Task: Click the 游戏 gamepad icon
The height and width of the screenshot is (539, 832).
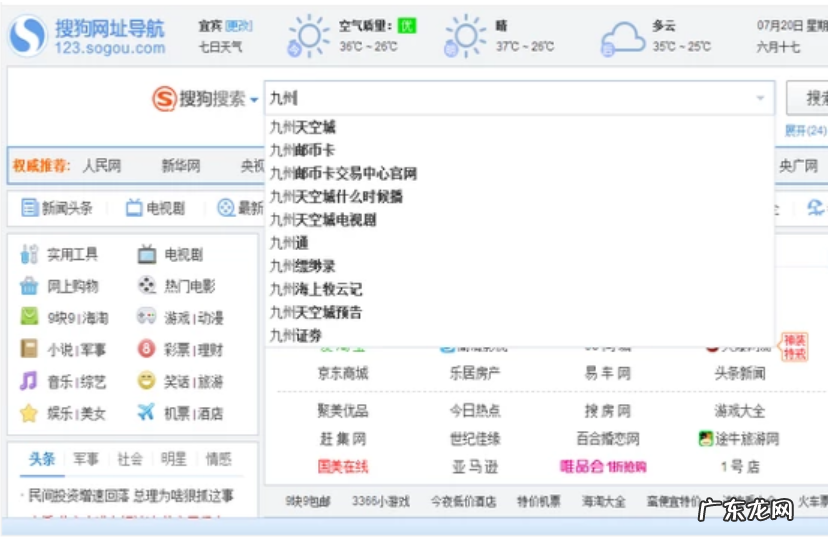Action: pyautogui.click(x=146, y=317)
